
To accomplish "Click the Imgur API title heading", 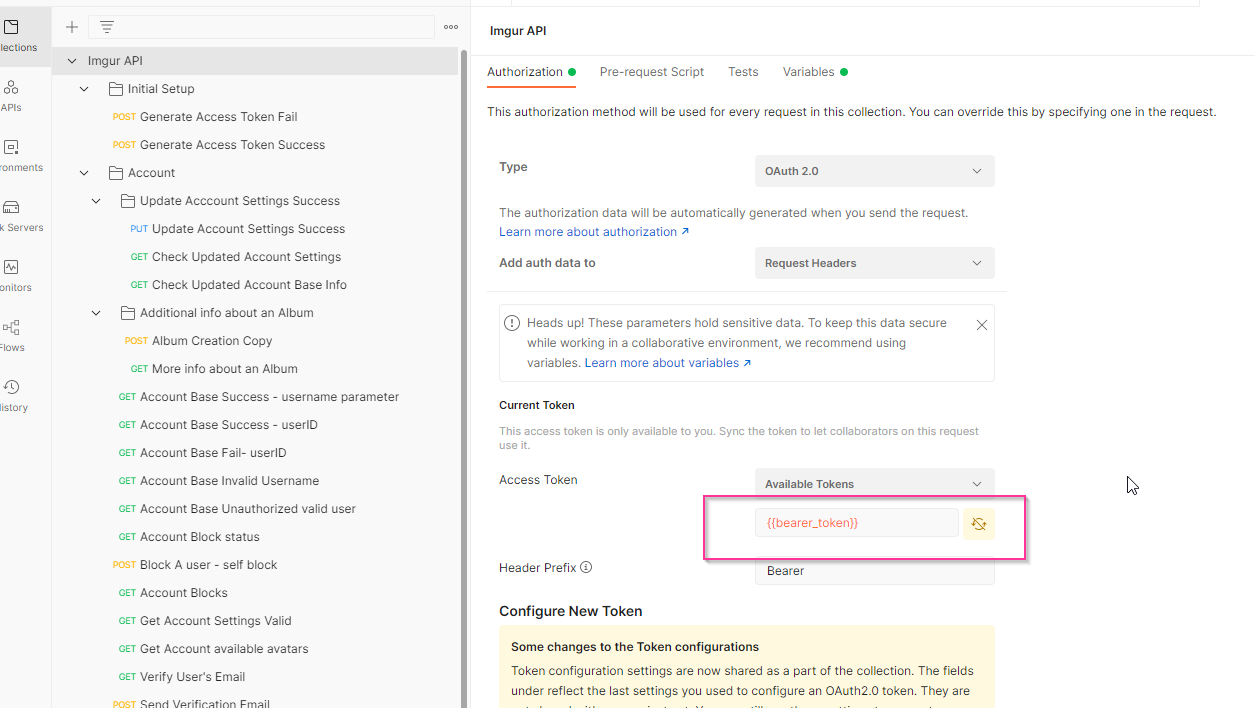I will coord(518,31).
